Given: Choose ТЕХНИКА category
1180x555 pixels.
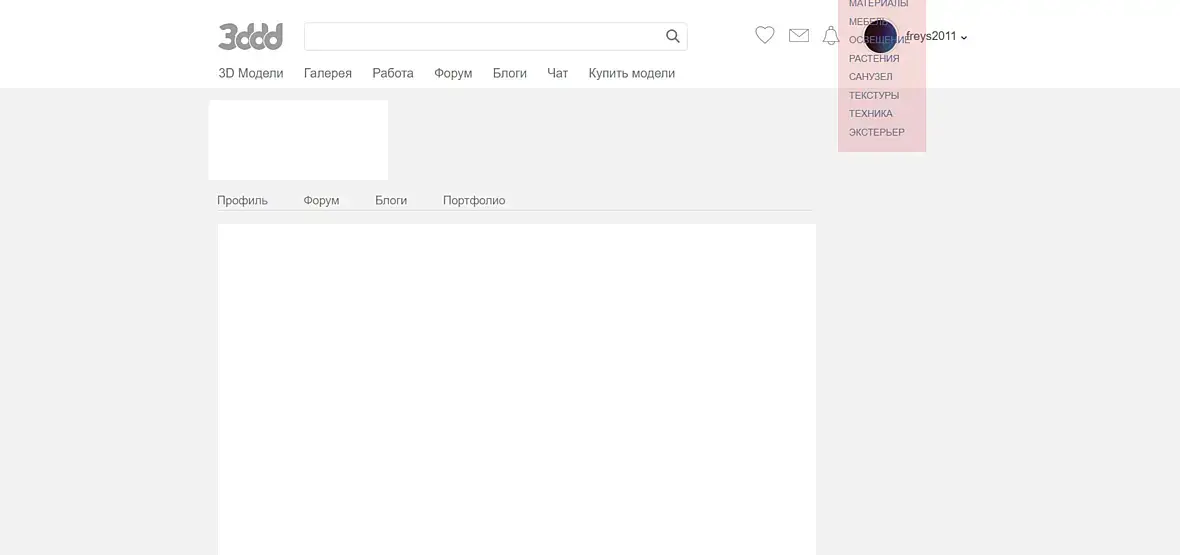Looking at the screenshot, I should [x=871, y=114].
